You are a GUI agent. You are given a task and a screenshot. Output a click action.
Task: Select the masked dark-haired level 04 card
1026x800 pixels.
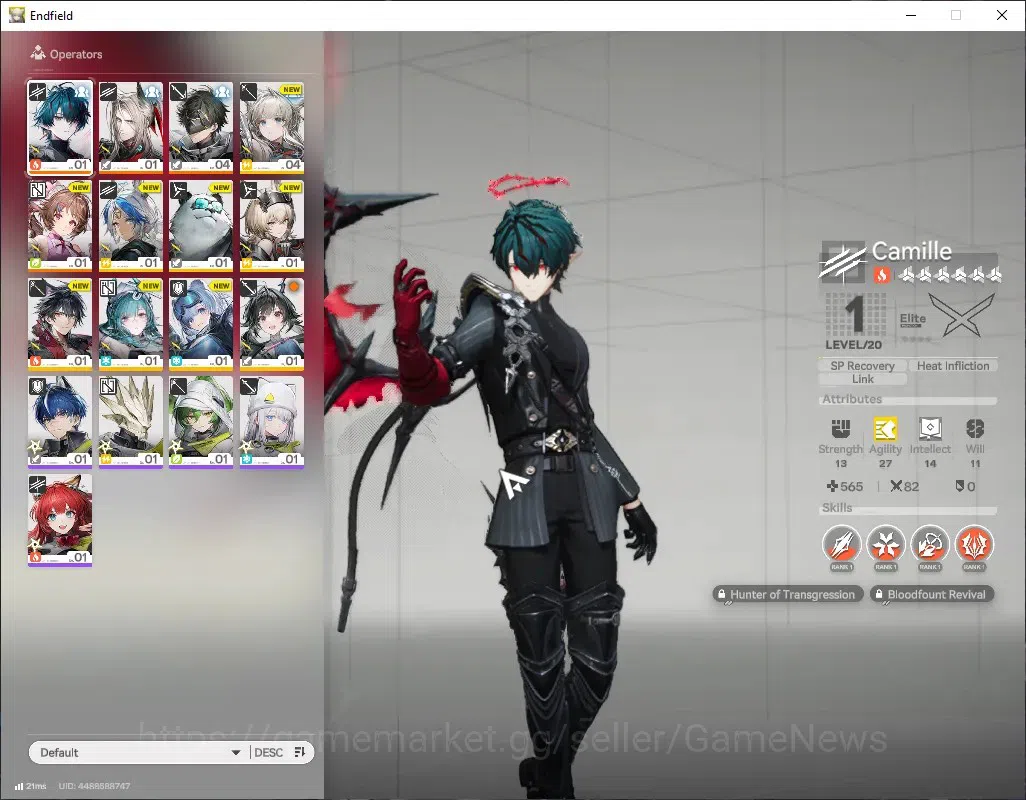point(201,128)
